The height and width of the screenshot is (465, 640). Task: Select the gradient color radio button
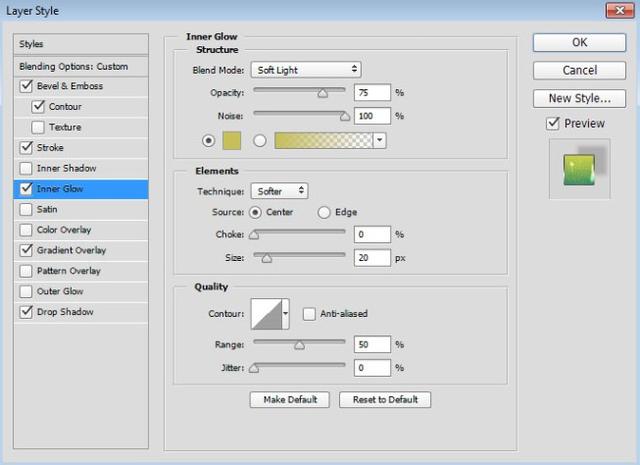[x=260, y=141]
